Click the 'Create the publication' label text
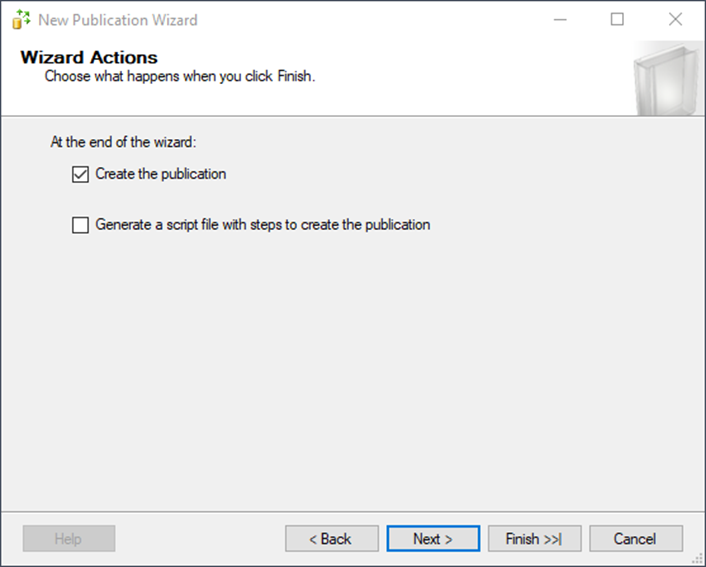 (161, 174)
